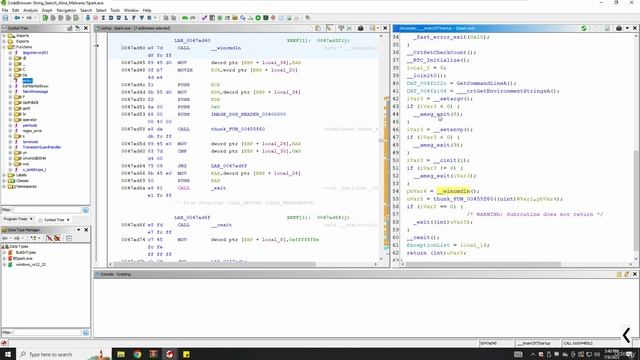Open the Navigation menu
Screen dimensions: 640x360
click(x=66, y=10)
